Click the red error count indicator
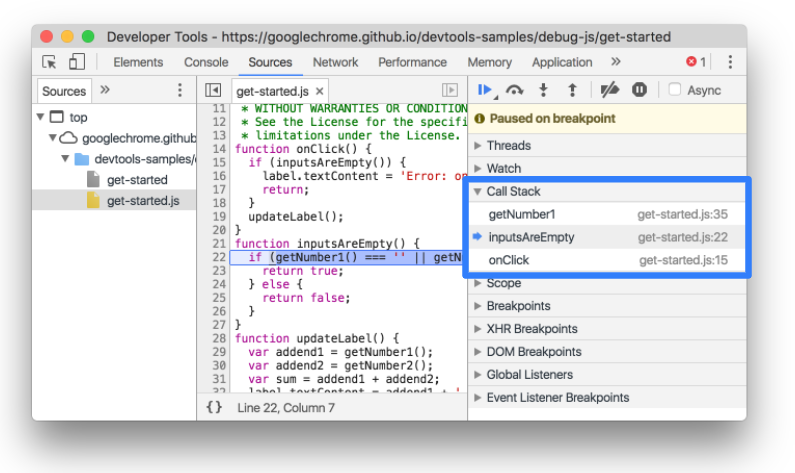This screenshot has height=473, width=795. pos(696,62)
